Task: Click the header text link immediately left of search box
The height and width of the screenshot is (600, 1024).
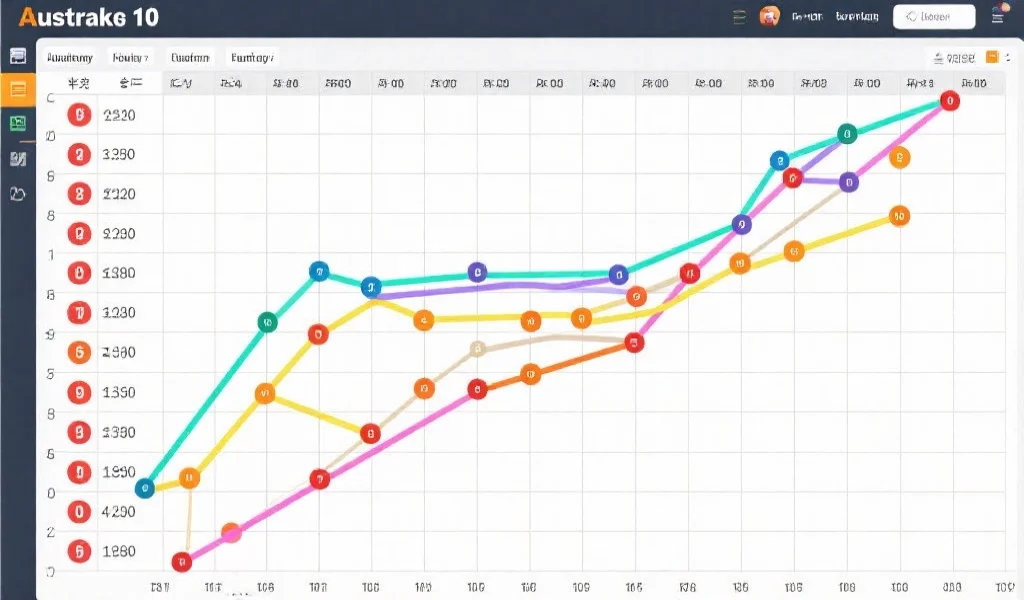Action: coord(857,16)
